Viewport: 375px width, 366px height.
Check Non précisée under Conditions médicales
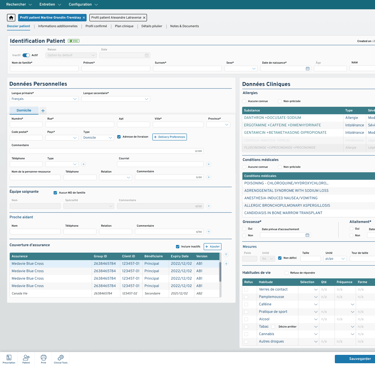280,167
